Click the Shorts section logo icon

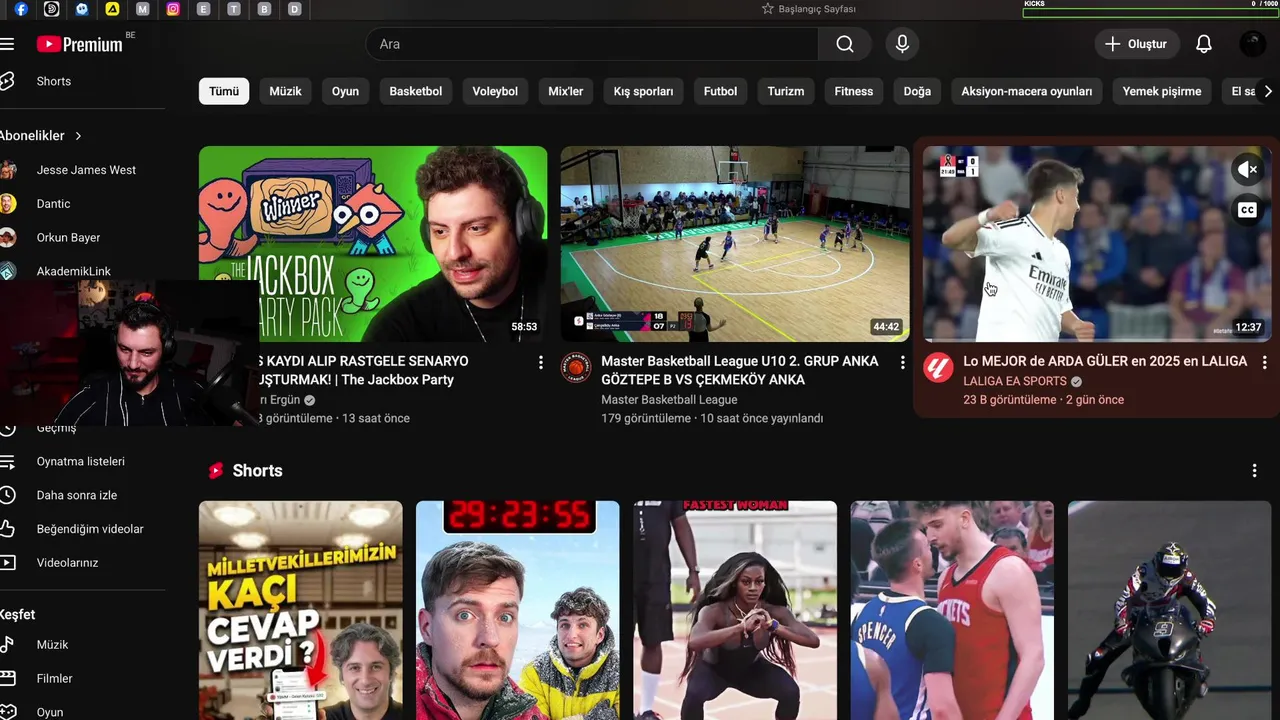pos(215,471)
